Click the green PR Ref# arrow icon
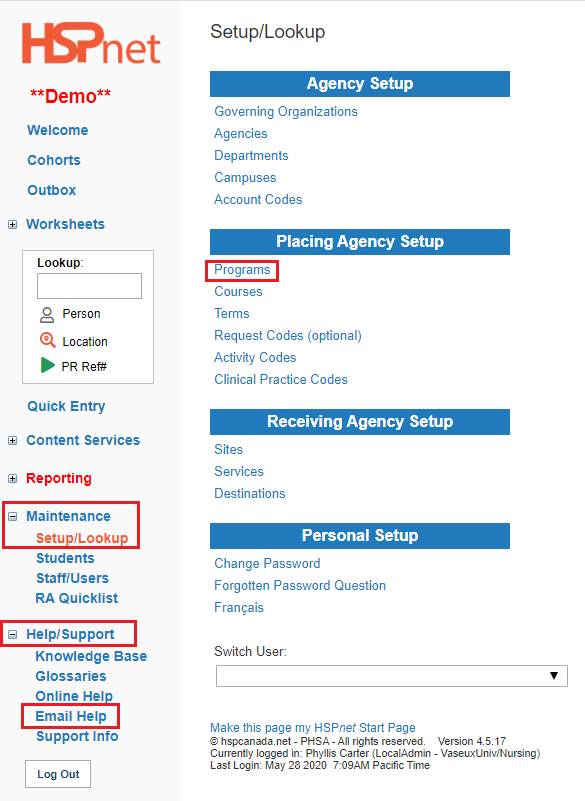Viewport: 585px width, 801px height. 48,365
